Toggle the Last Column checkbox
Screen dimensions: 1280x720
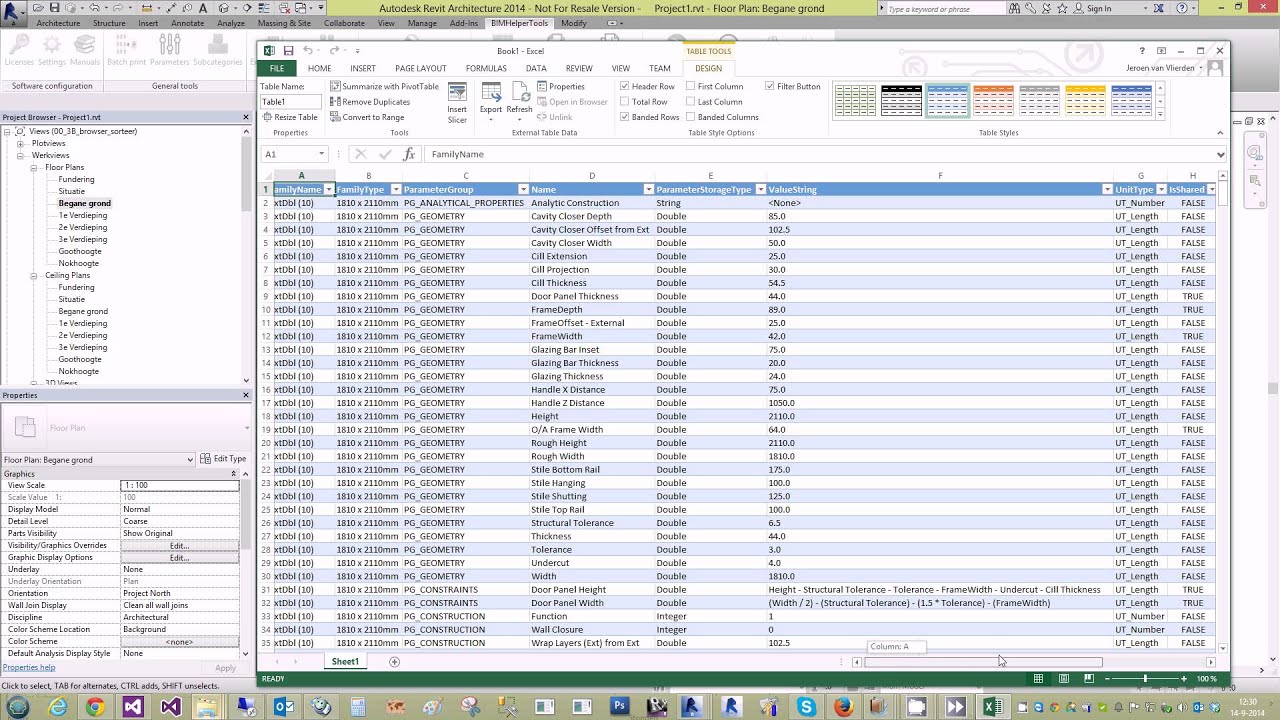point(690,102)
